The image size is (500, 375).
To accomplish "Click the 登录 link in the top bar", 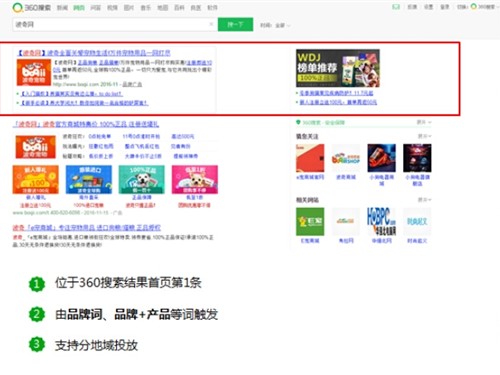I will point(445,7).
